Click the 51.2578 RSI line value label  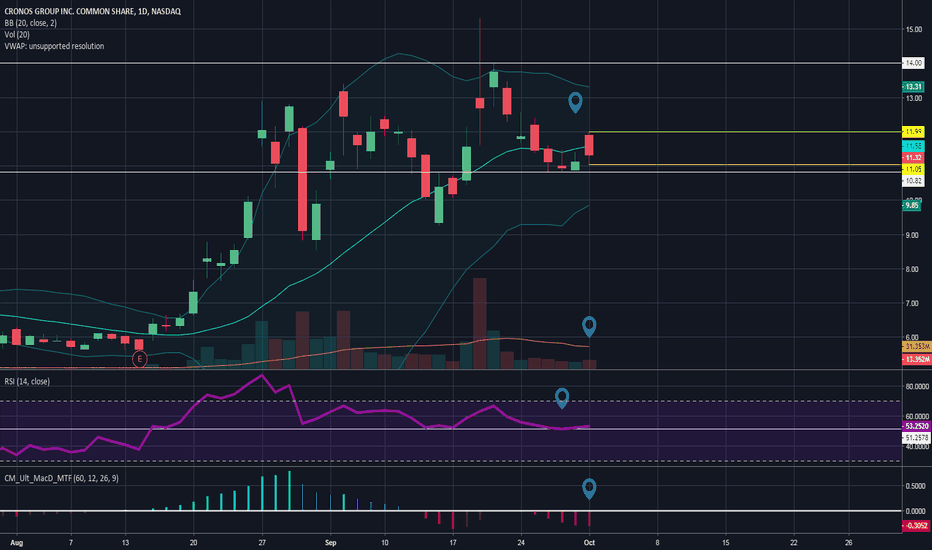tap(916, 438)
